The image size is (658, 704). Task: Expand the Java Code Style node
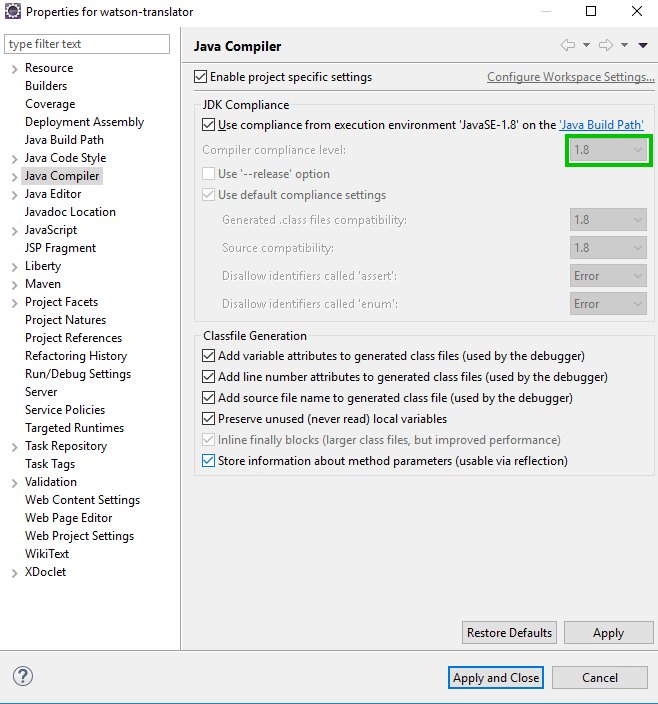(14, 158)
